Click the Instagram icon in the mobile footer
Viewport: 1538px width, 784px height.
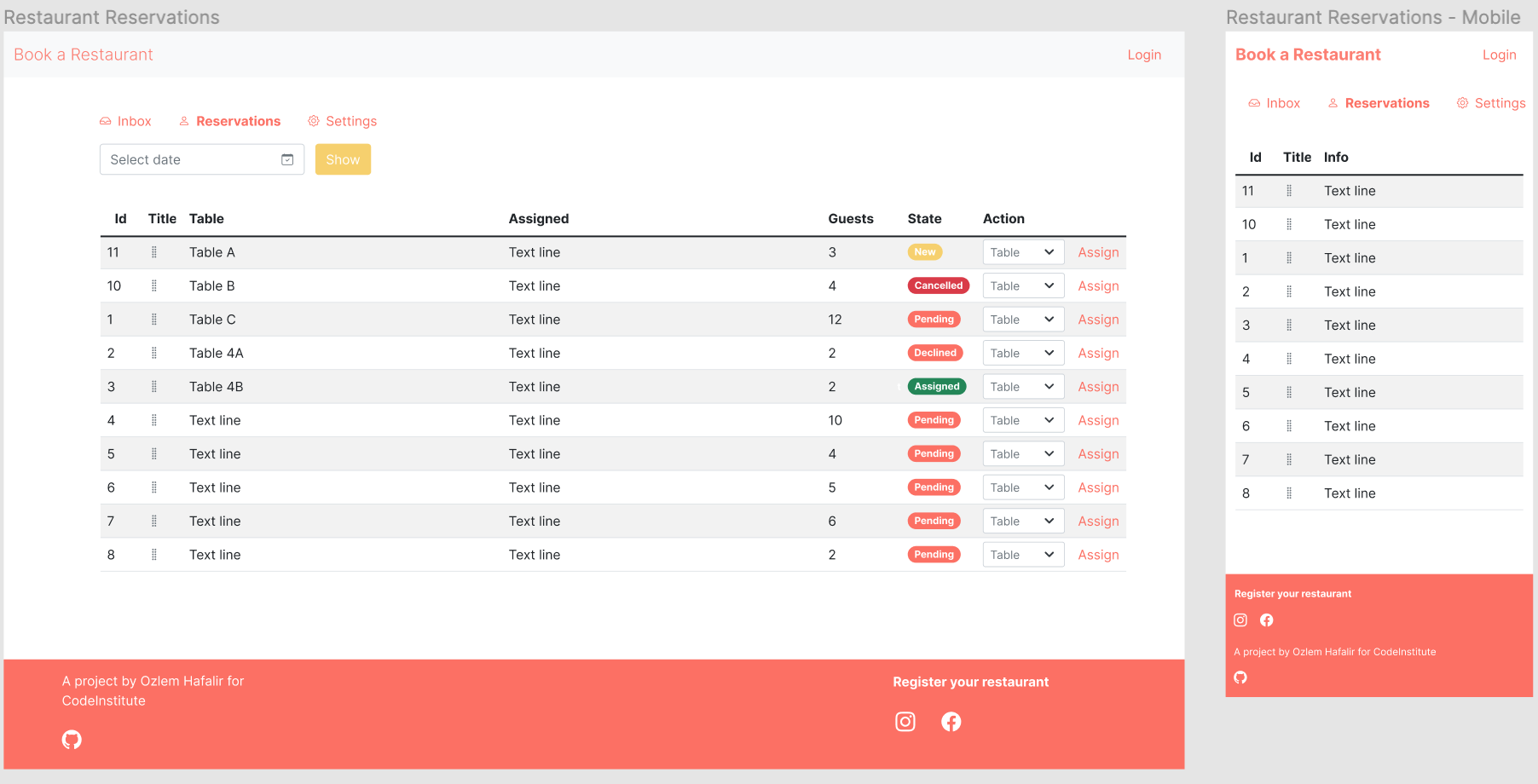click(1240, 620)
